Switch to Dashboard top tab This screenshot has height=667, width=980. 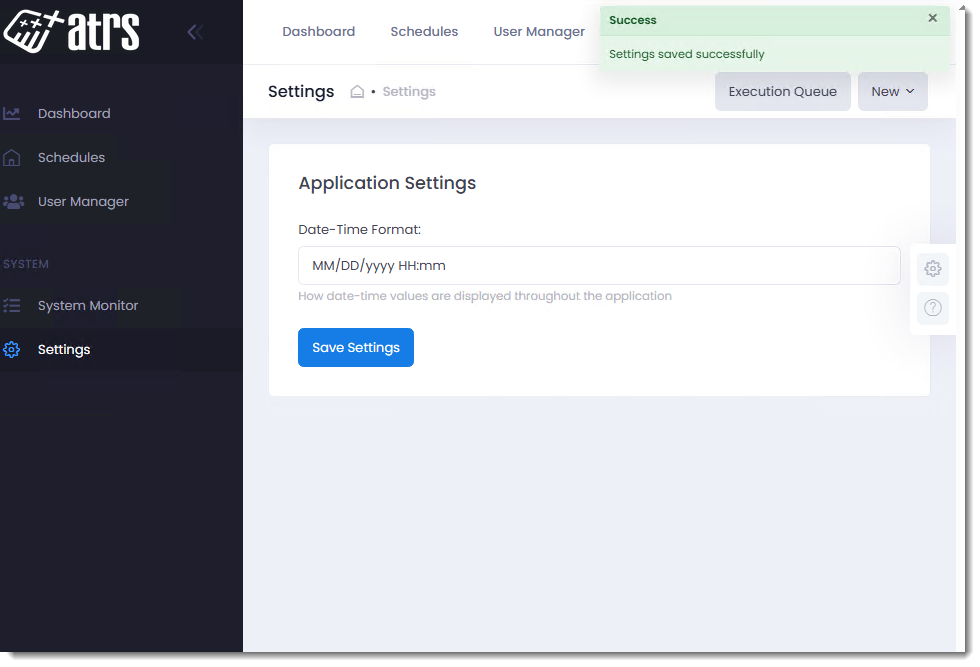point(318,32)
